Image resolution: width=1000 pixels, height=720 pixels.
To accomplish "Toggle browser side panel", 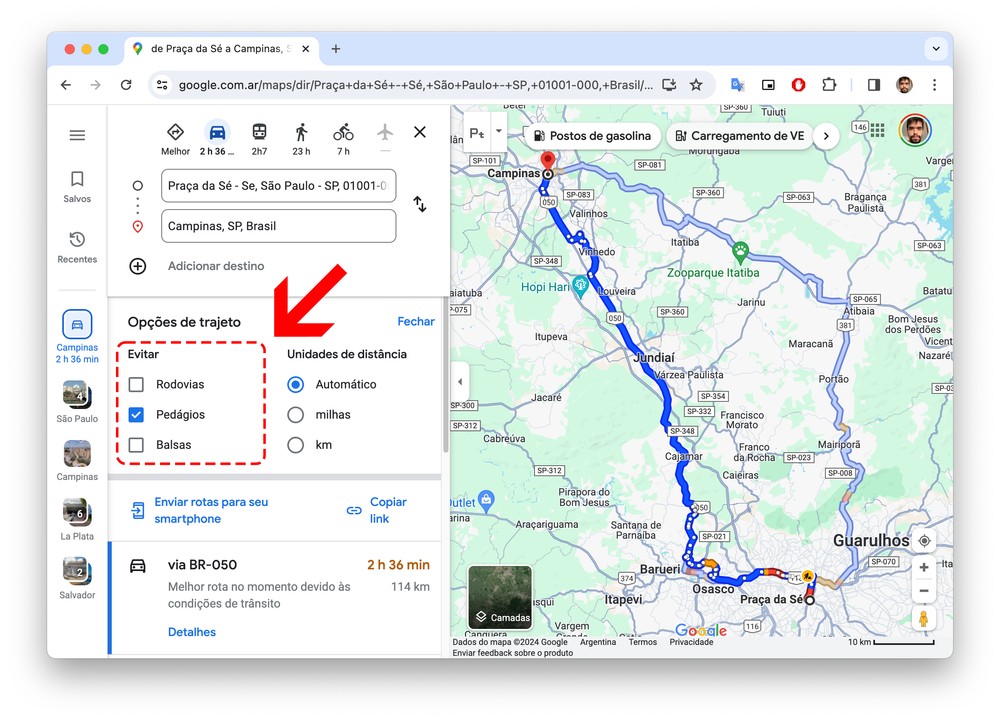I will tap(874, 85).
